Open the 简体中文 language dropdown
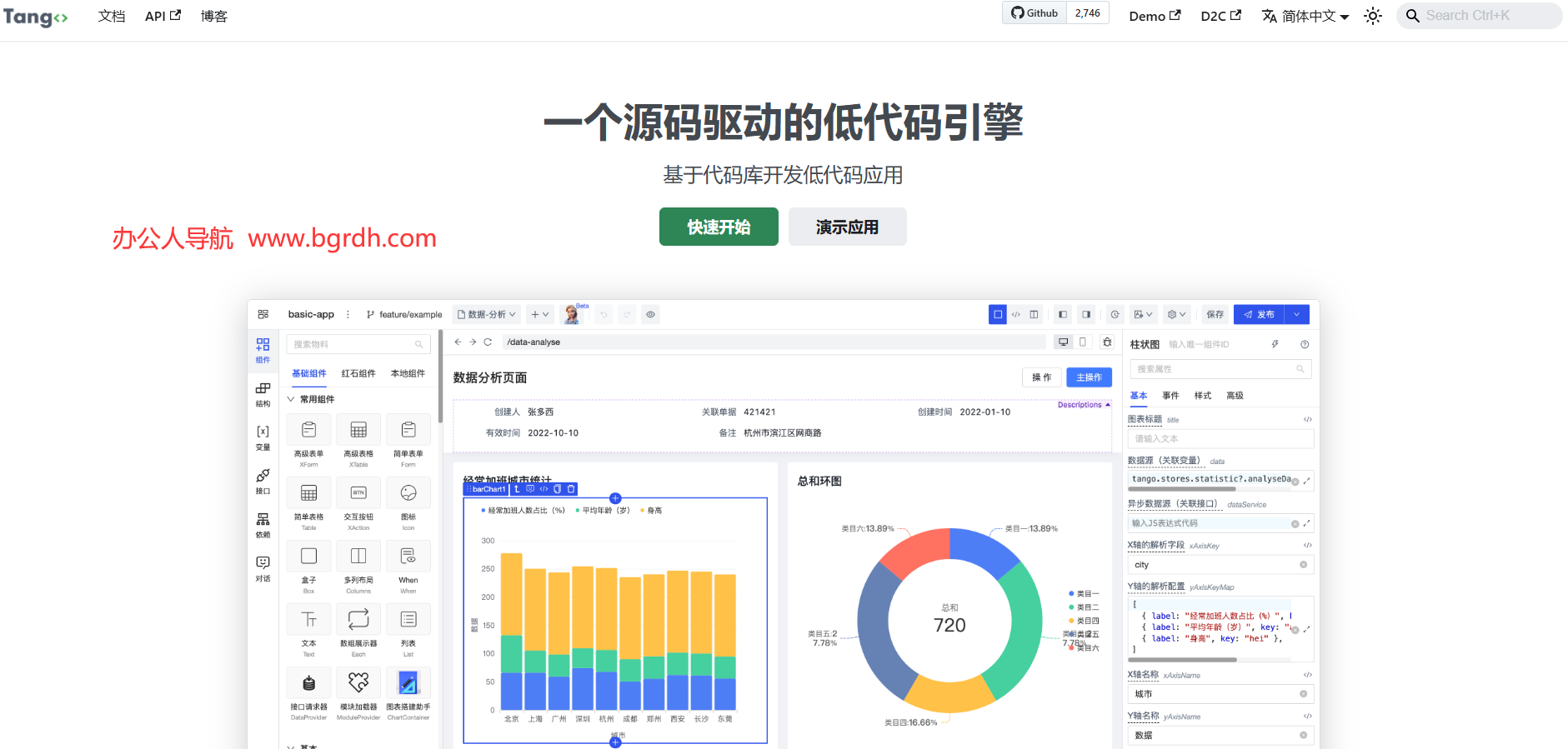The height and width of the screenshot is (749, 1568). (1305, 16)
